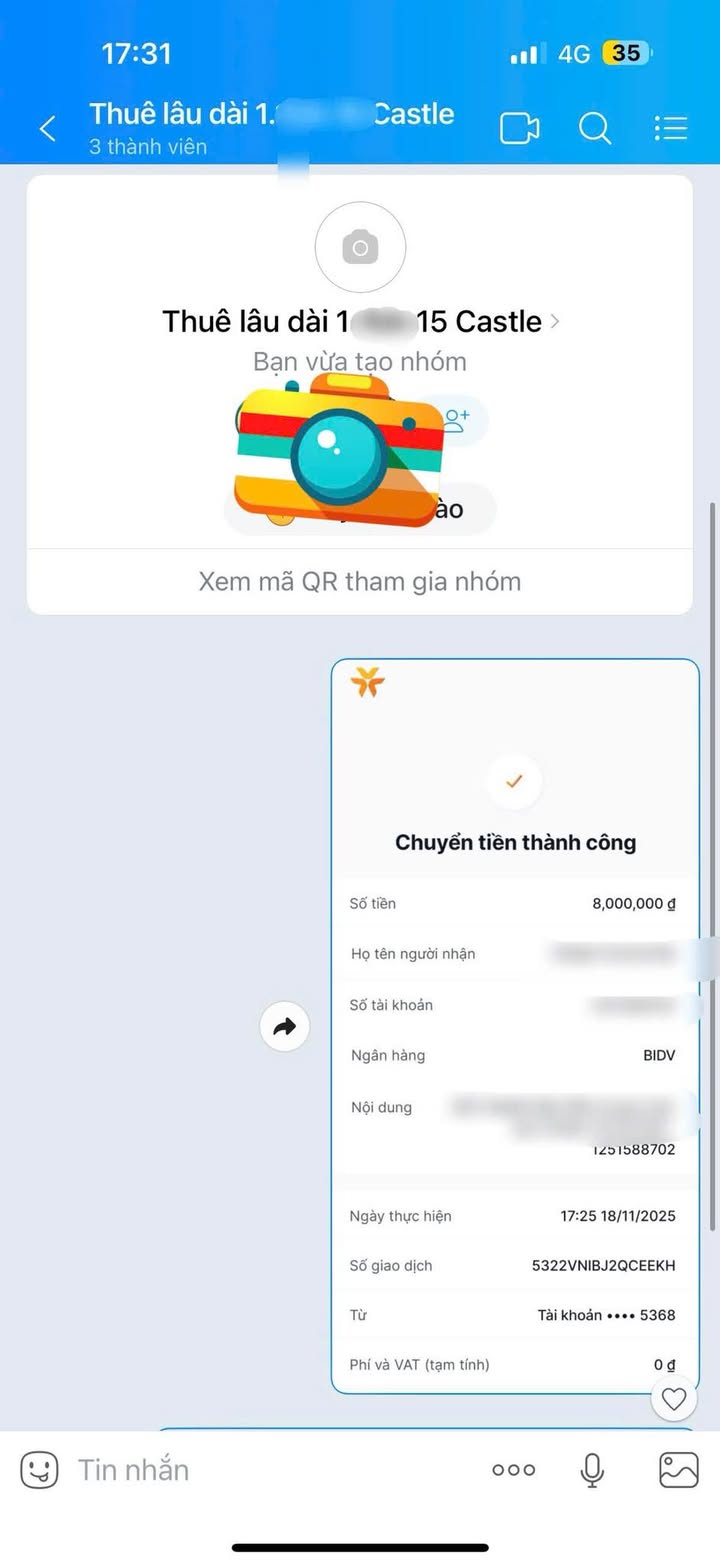Tap the group avatar camera placeholder

click(360, 246)
